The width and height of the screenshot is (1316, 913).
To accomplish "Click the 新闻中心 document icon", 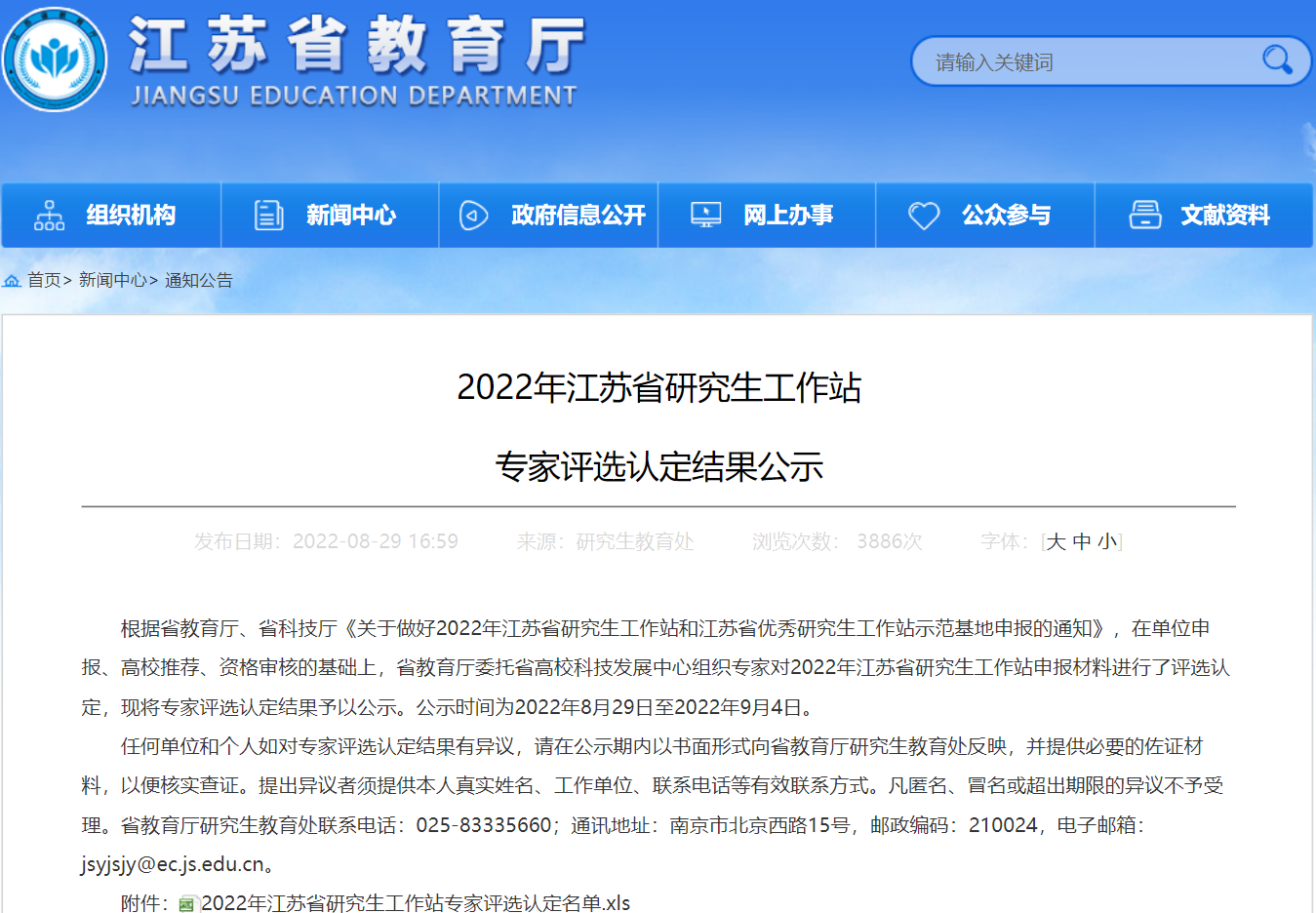I will (268, 215).
